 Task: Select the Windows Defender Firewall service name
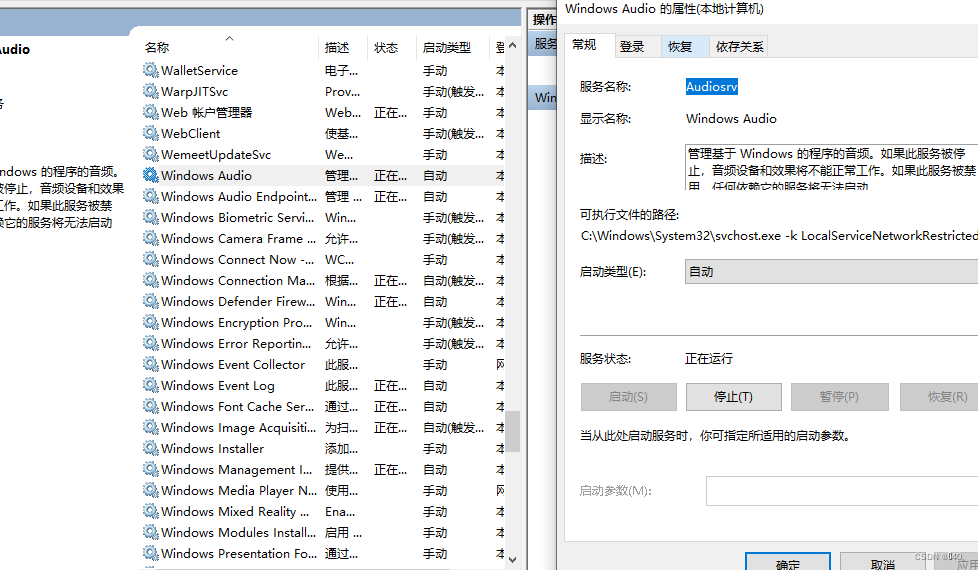238,302
